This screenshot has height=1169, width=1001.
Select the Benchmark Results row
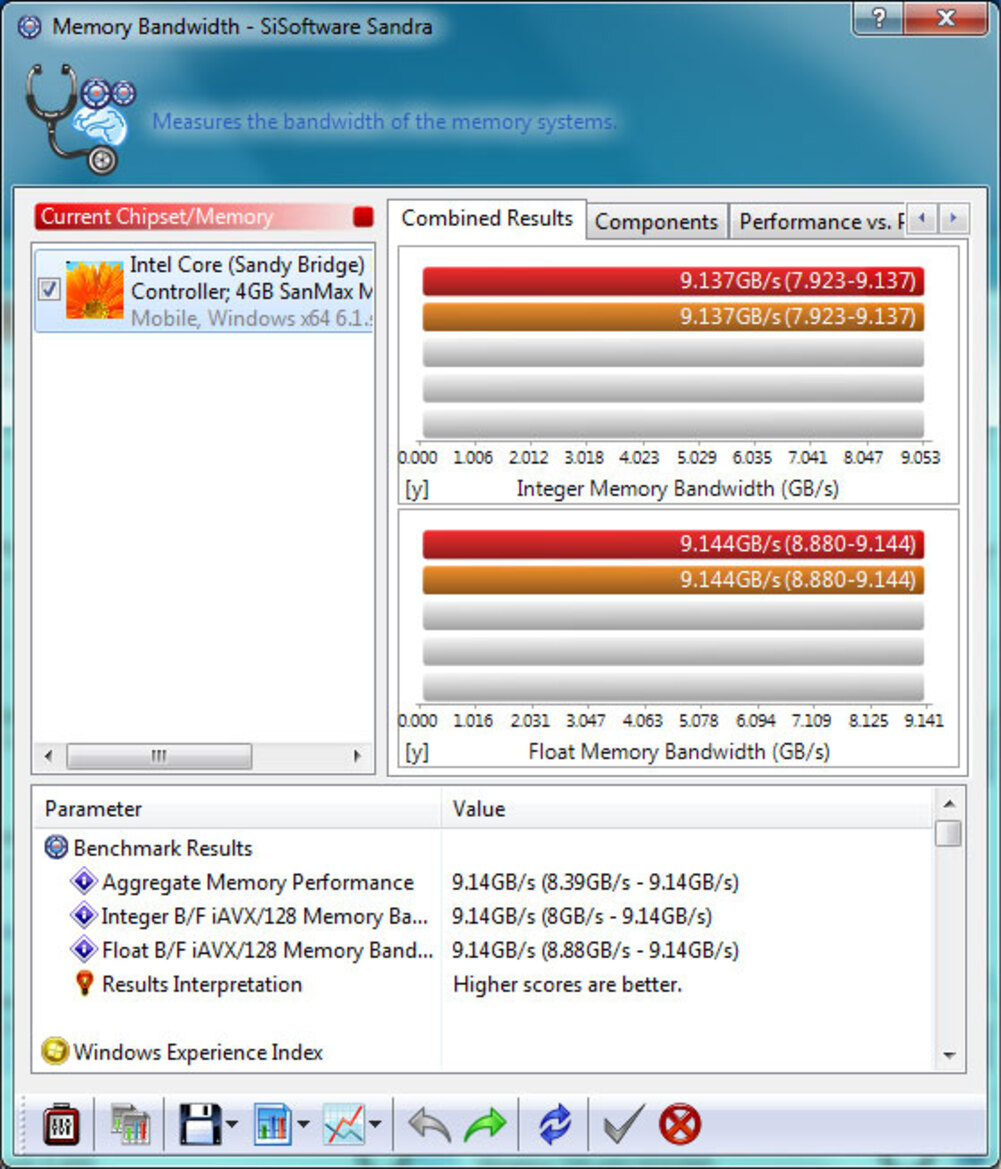(484, 848)
